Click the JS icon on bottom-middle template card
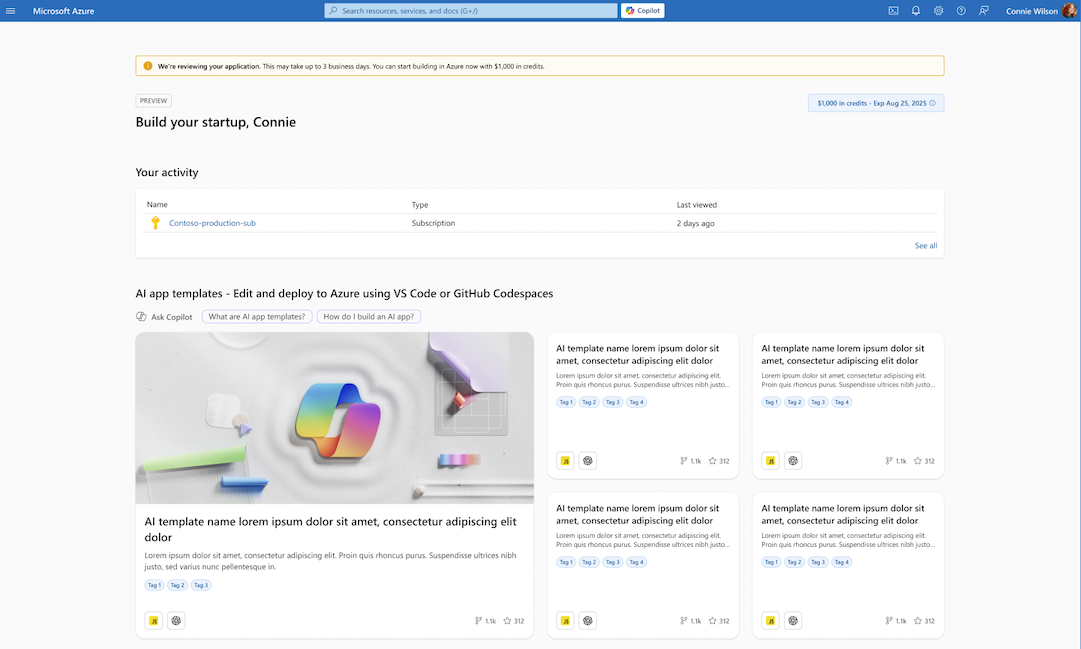 click(x=565, y=621)
